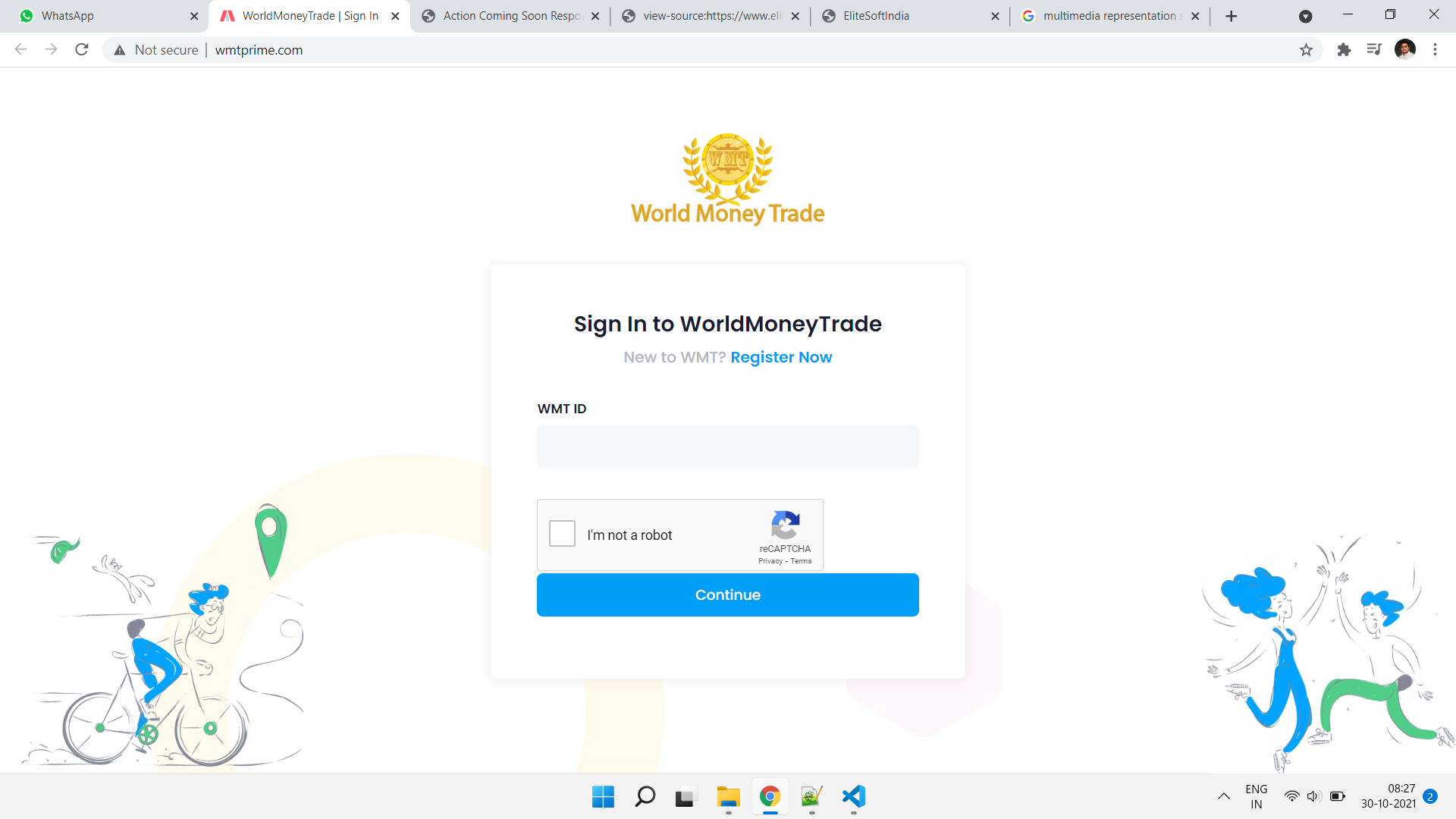Open the Chrome three-dot menu
Screen dimensions: 1456x819
[1435, 50]
